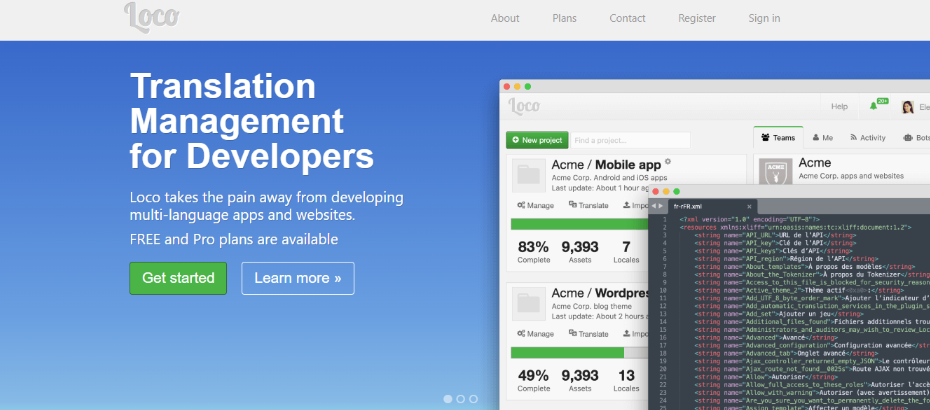
Task: Click the Wordpress project folder icon
Action: point(528,304)
